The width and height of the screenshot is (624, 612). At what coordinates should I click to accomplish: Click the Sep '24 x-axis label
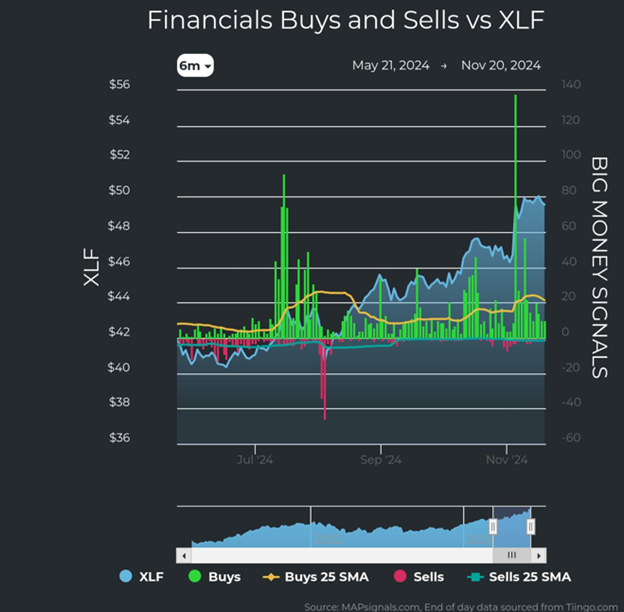point(380,461)
